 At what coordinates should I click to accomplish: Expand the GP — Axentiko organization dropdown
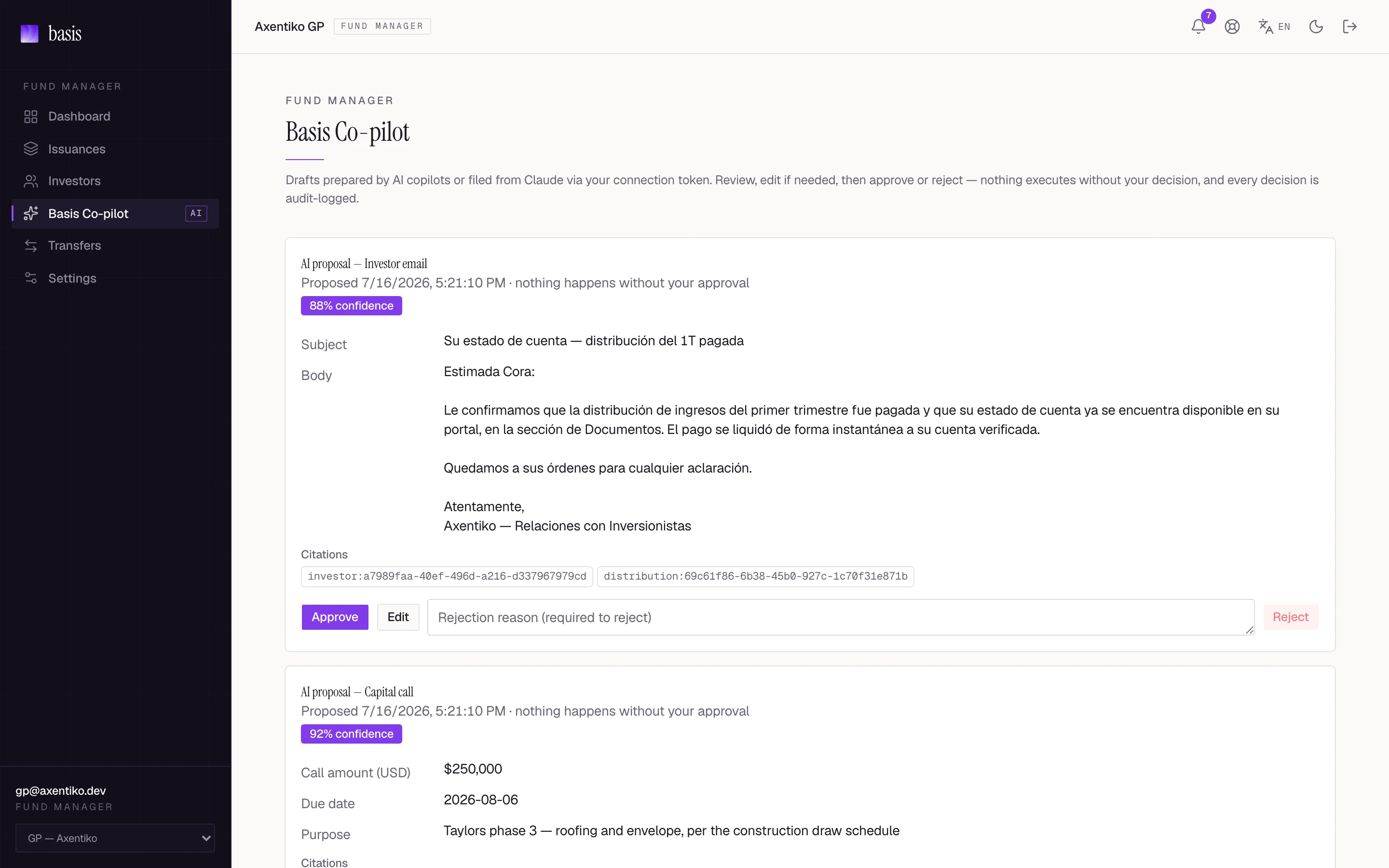click(115, 838)
